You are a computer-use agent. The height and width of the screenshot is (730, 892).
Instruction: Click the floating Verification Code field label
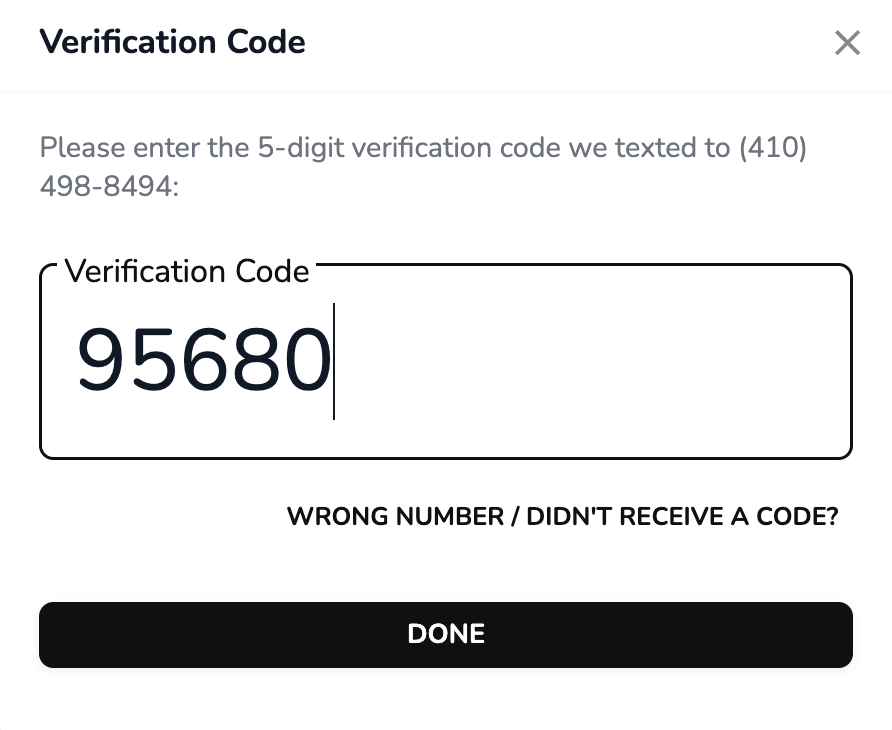point(187,271)
